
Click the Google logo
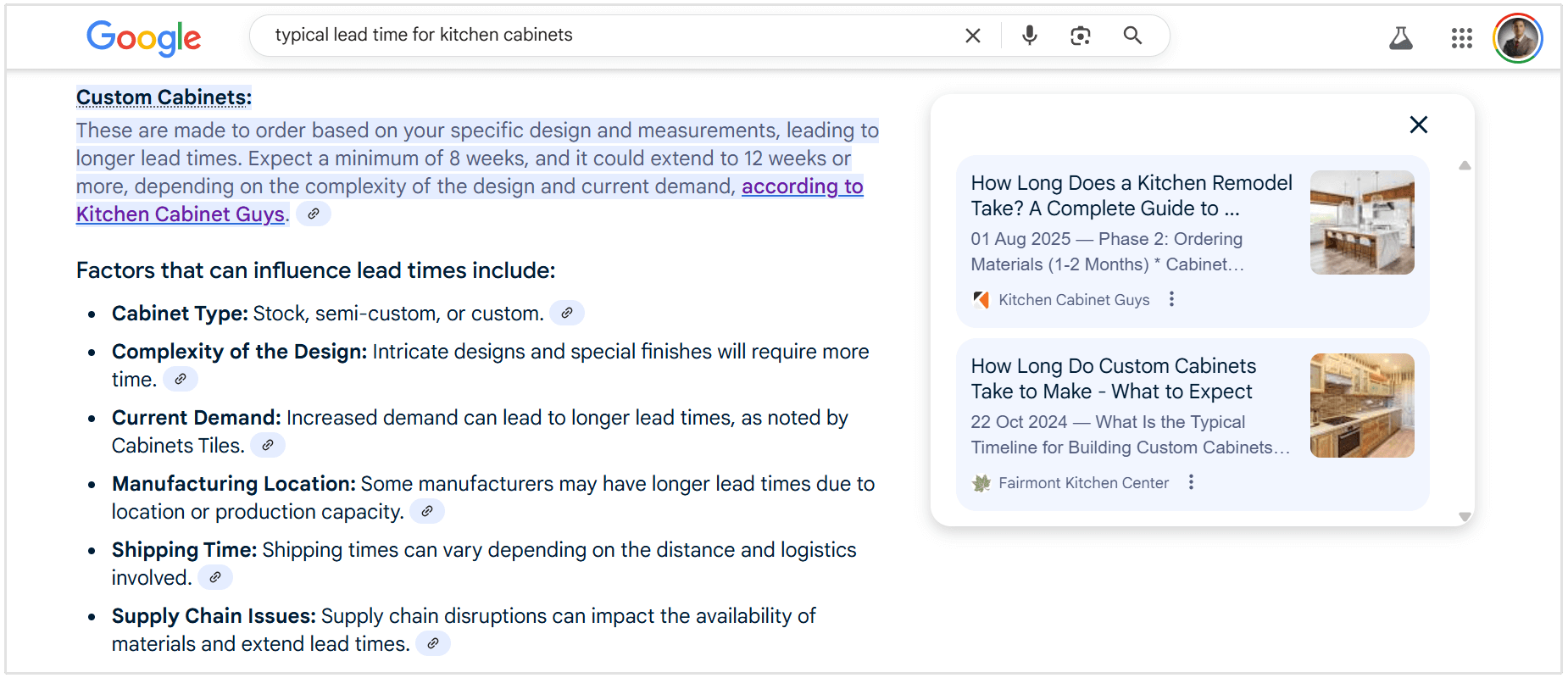(144, 37)
